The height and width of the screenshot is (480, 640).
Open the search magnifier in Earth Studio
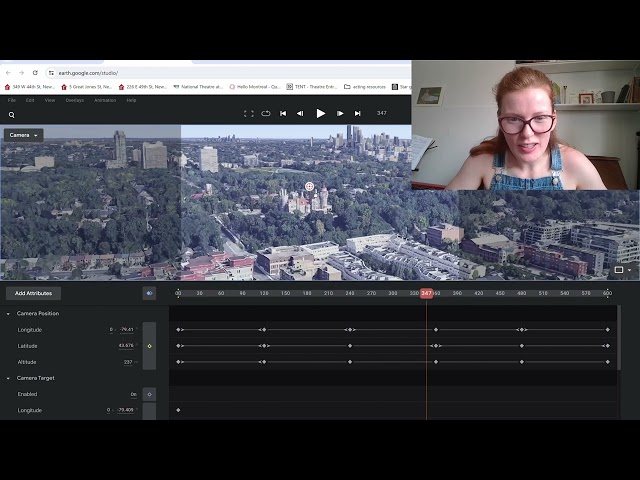pos(11,115)
